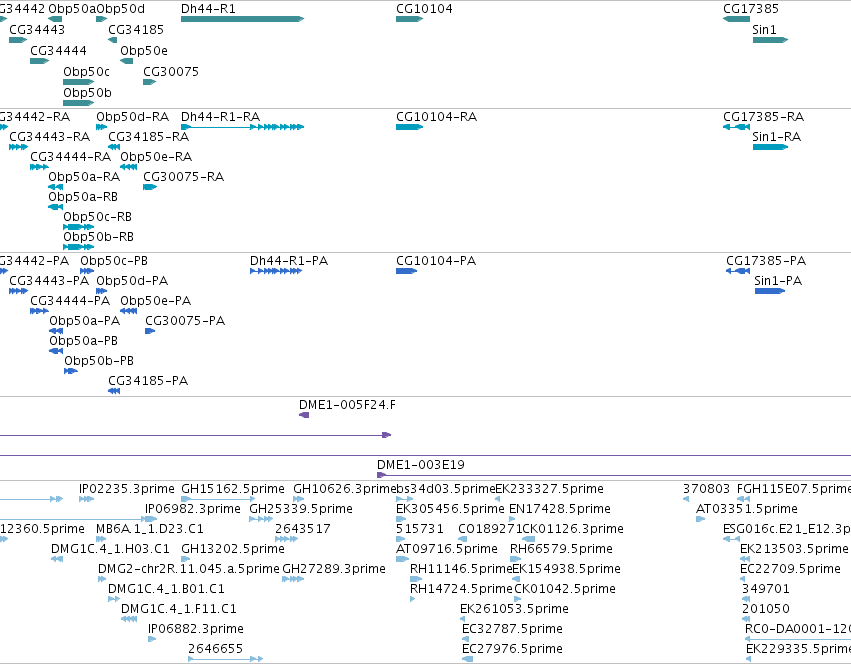Click the CG17385-PA protein label
The image size is (851, 664).
point(766,261)
